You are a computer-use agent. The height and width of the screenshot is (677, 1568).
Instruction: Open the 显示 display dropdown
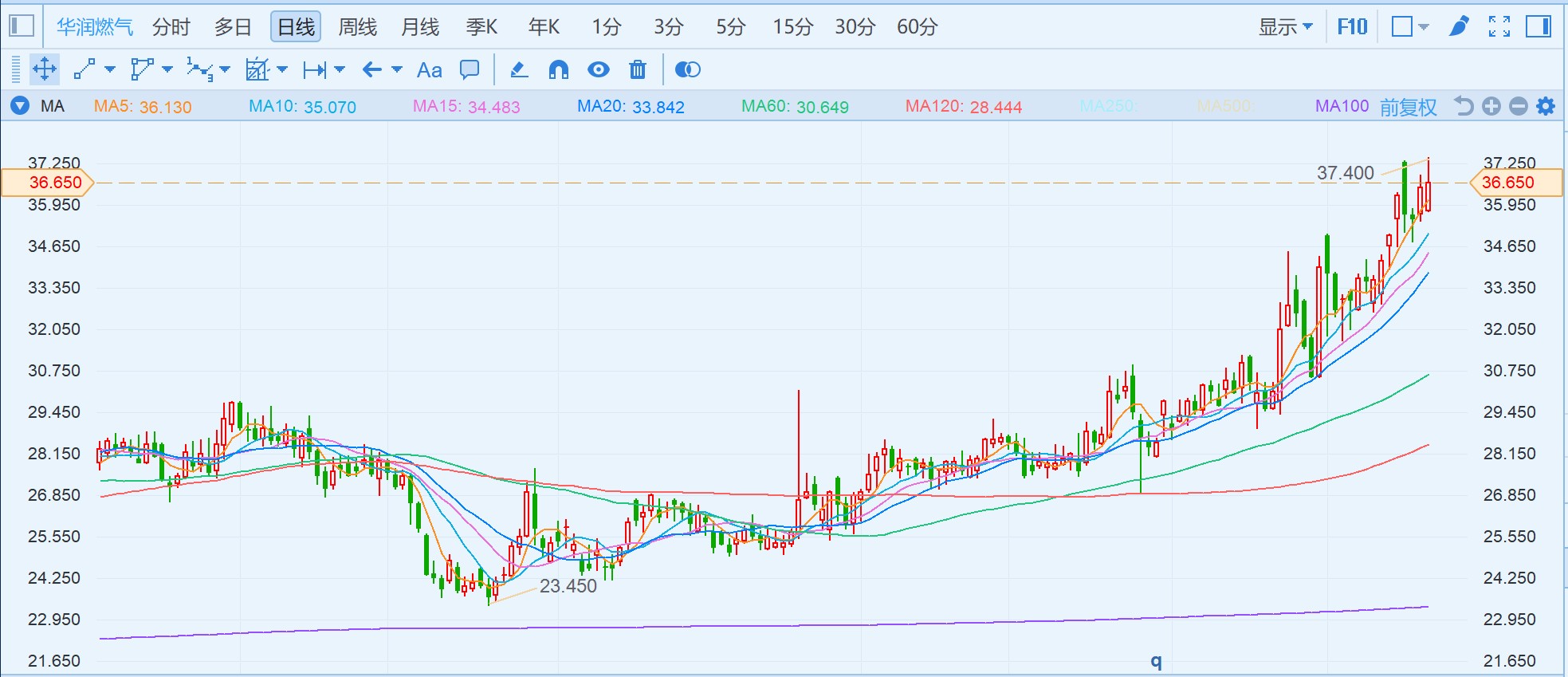1285,27
